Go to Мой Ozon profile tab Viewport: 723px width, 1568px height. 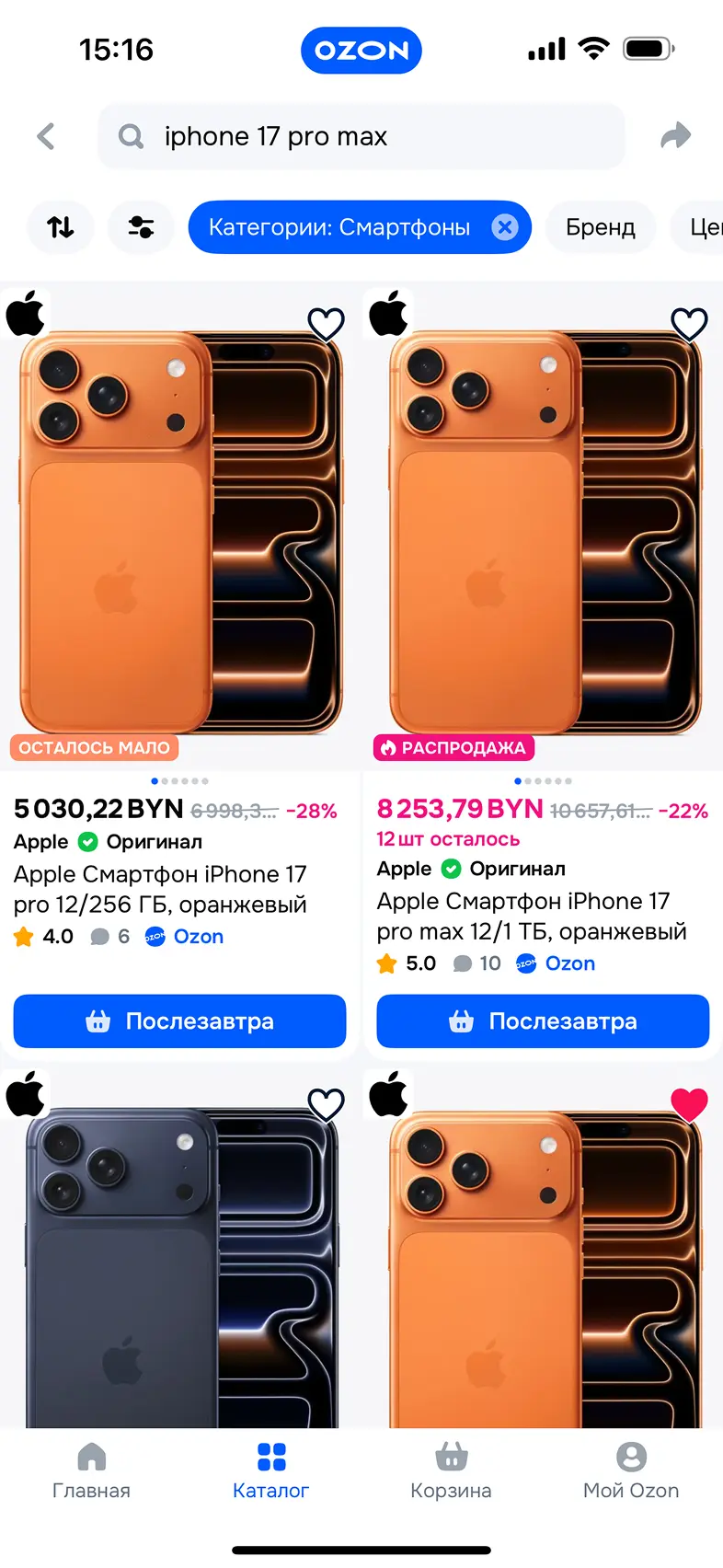click(631, 1470)
